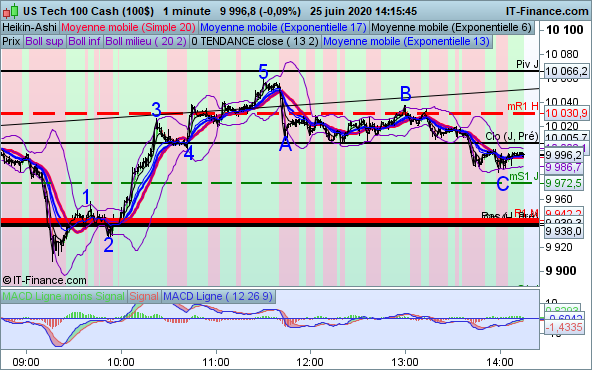Click 0 TENDANCE close ( 13 2) label
This screenshot has width=592, height=370.
[255, 42]
